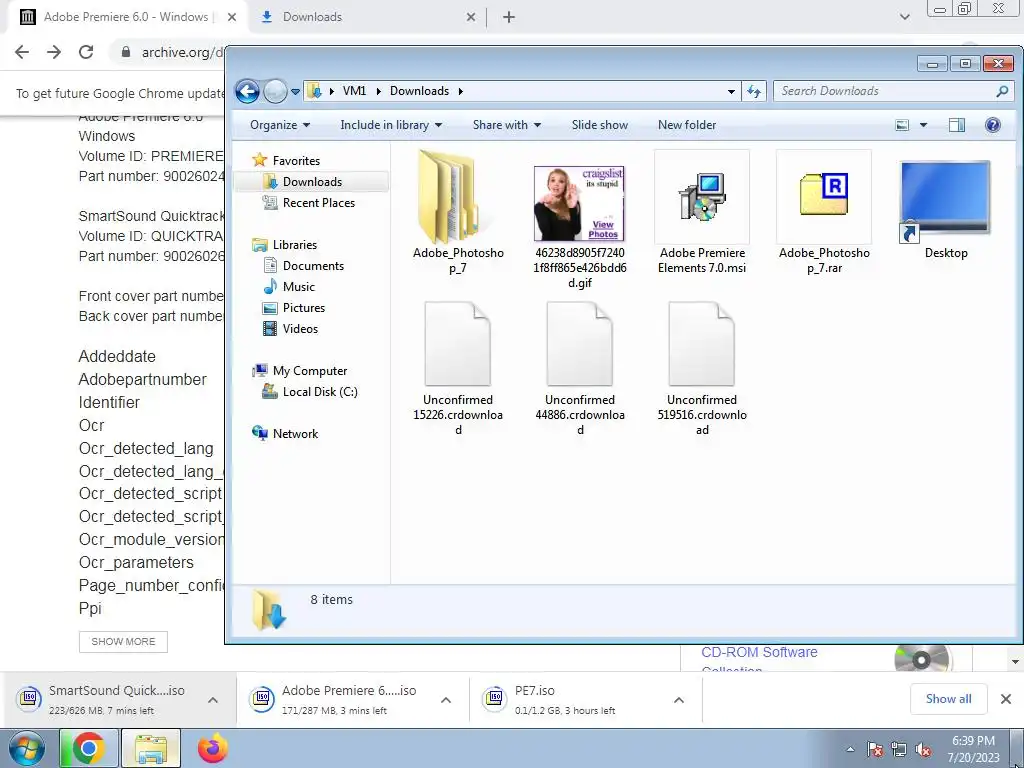This screenshot has height=768, width=1024.
Task: Open Videos library in navigation pane
Action: pyautogui.click(x=300, y=328)
